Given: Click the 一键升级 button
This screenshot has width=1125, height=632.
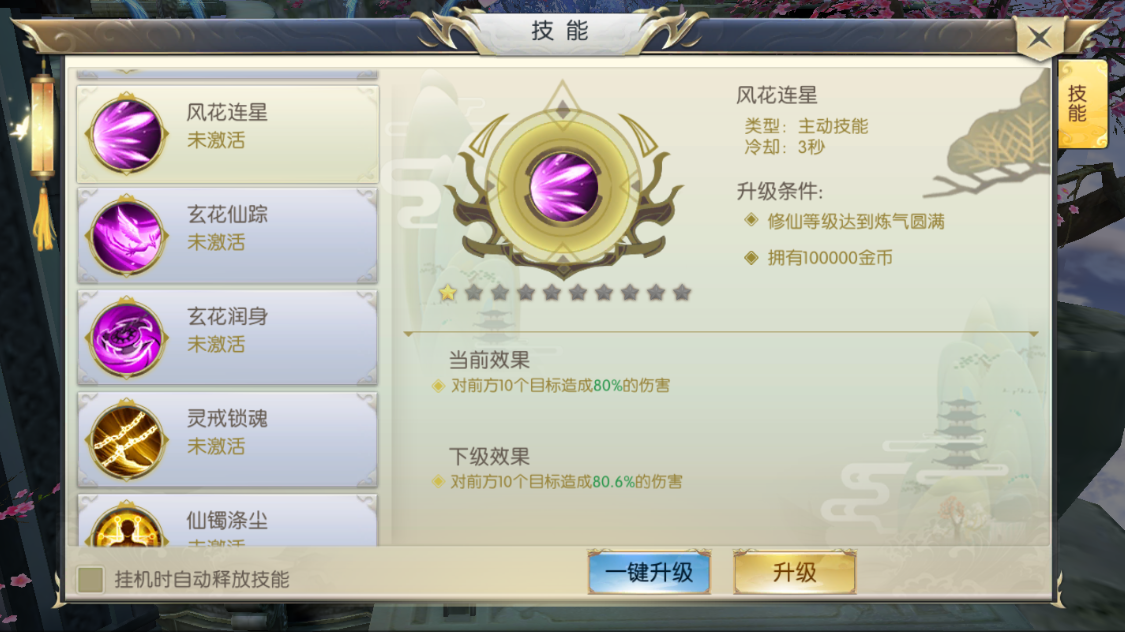Looking at the screenshot, I should 649,572.
